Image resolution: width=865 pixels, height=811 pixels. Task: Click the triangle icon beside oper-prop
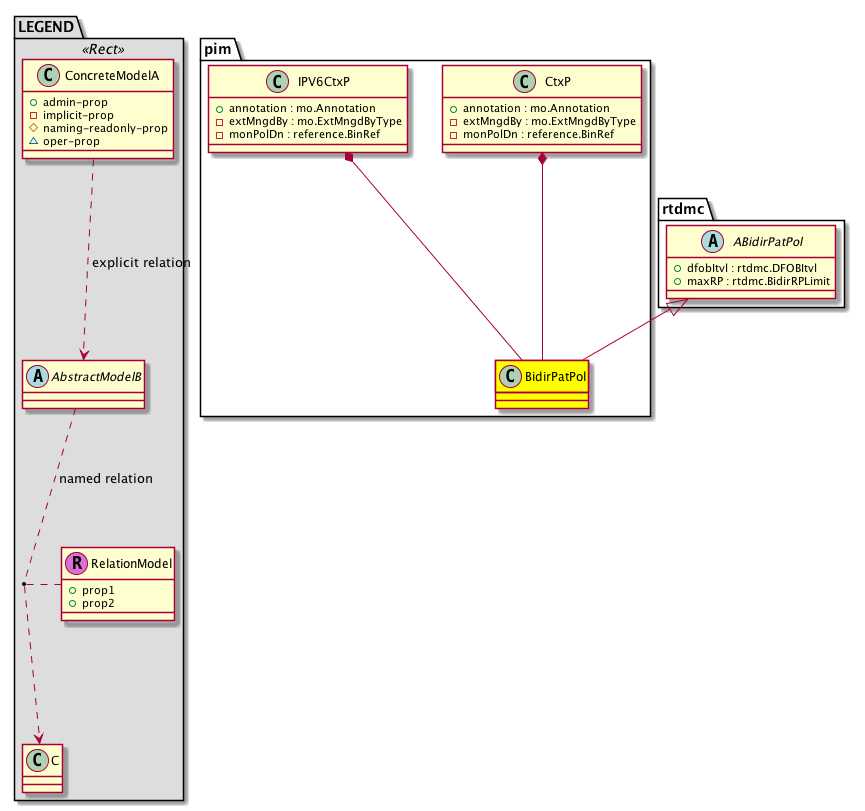[33, 142]
